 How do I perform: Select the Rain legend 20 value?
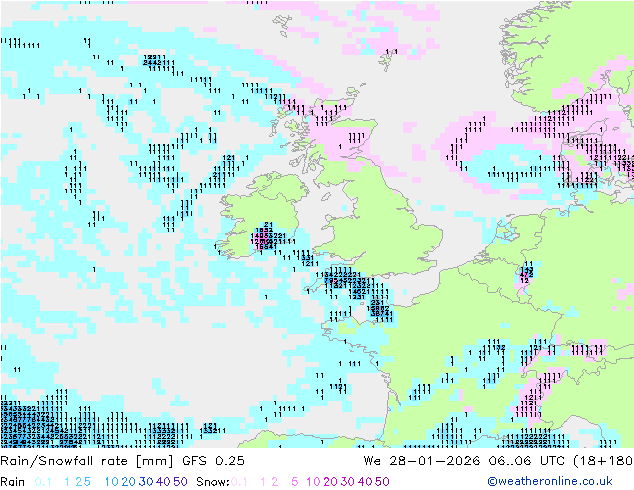pyautogui.click(x=128, y=482)
